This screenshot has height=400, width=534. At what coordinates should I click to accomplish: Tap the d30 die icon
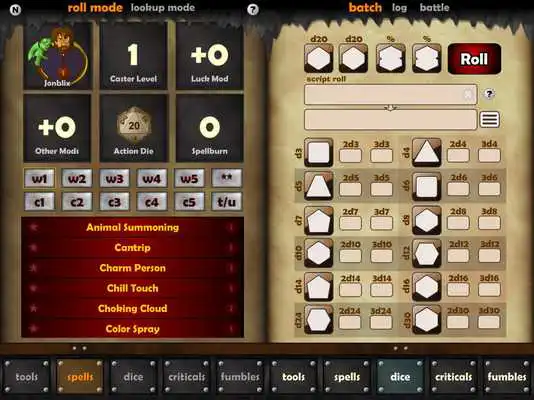(426, 320)
